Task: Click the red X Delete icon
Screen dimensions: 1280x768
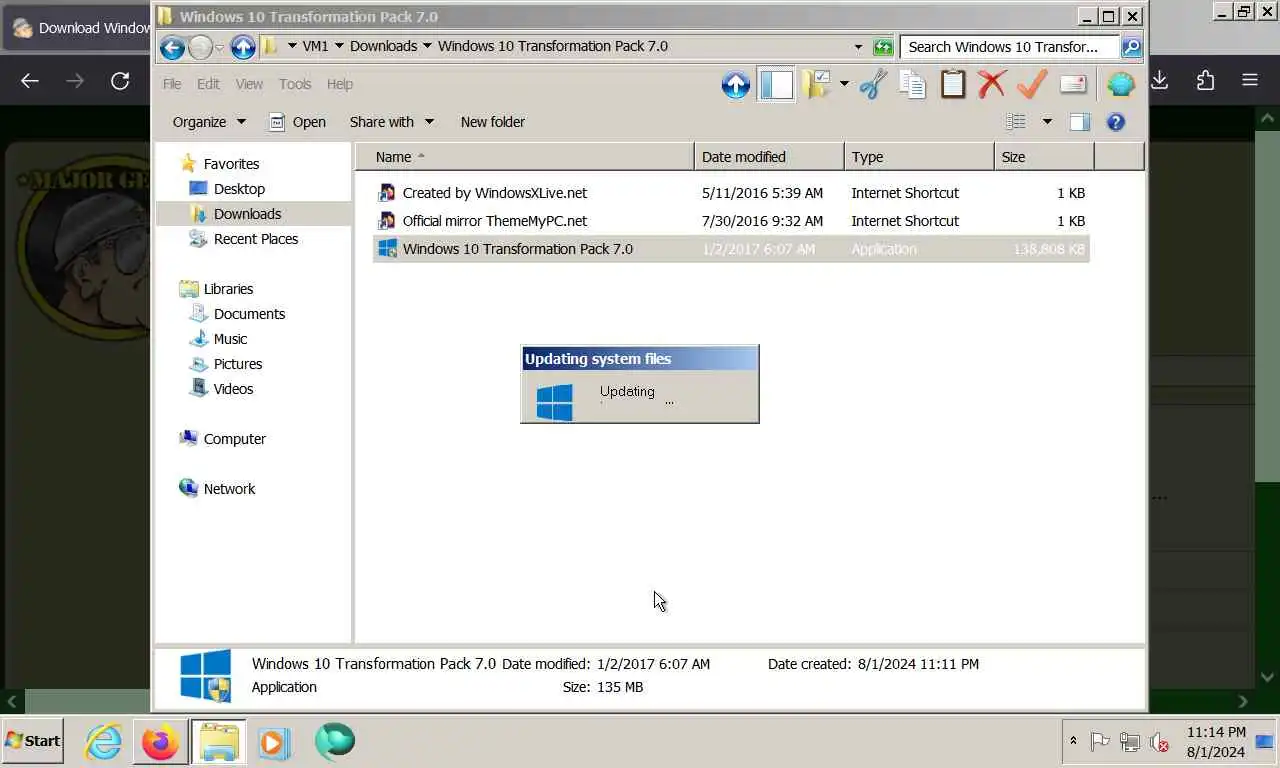Action: [x=991, y=85]
